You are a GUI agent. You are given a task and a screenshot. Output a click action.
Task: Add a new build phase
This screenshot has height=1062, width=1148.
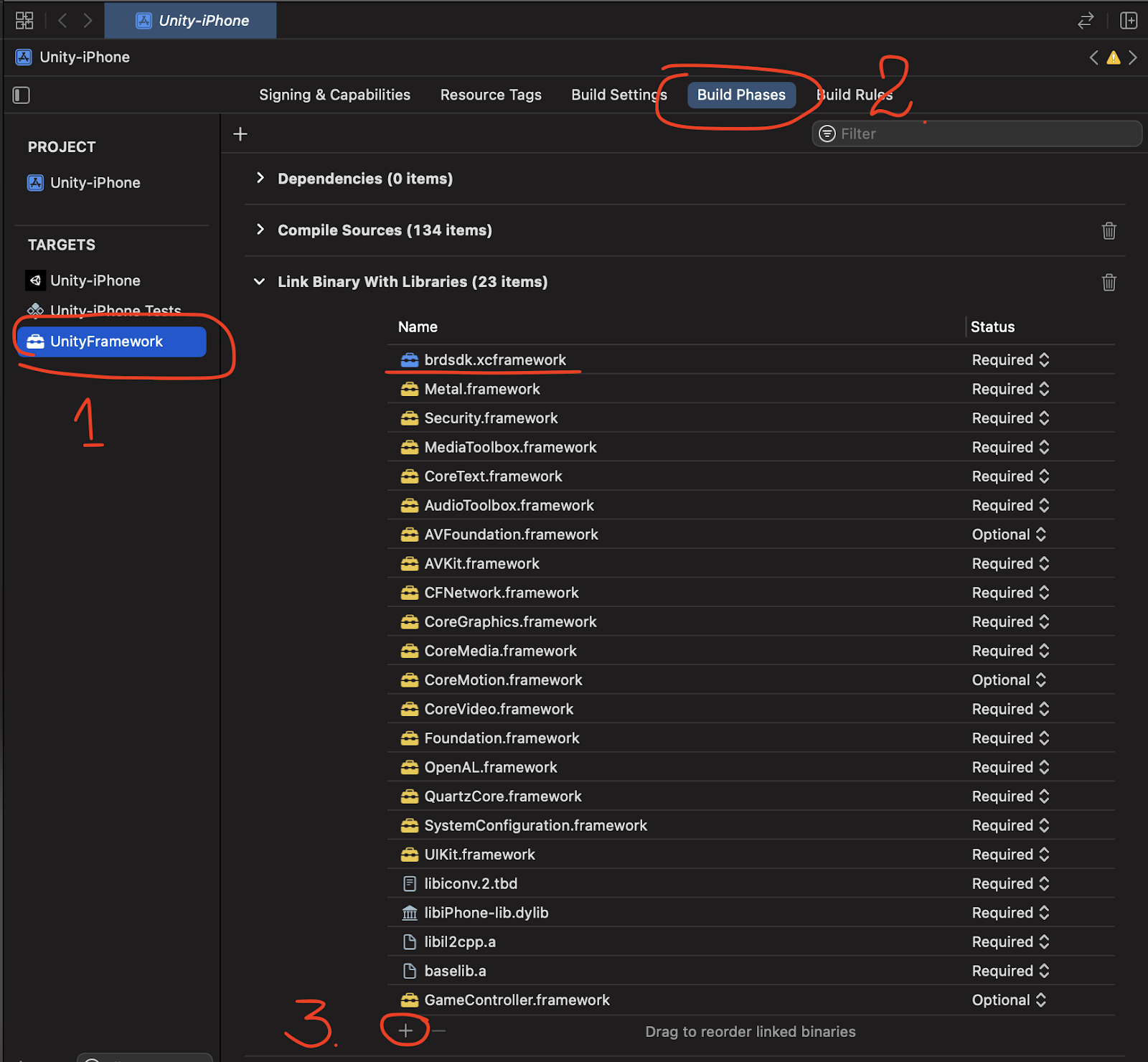(240, 134)
